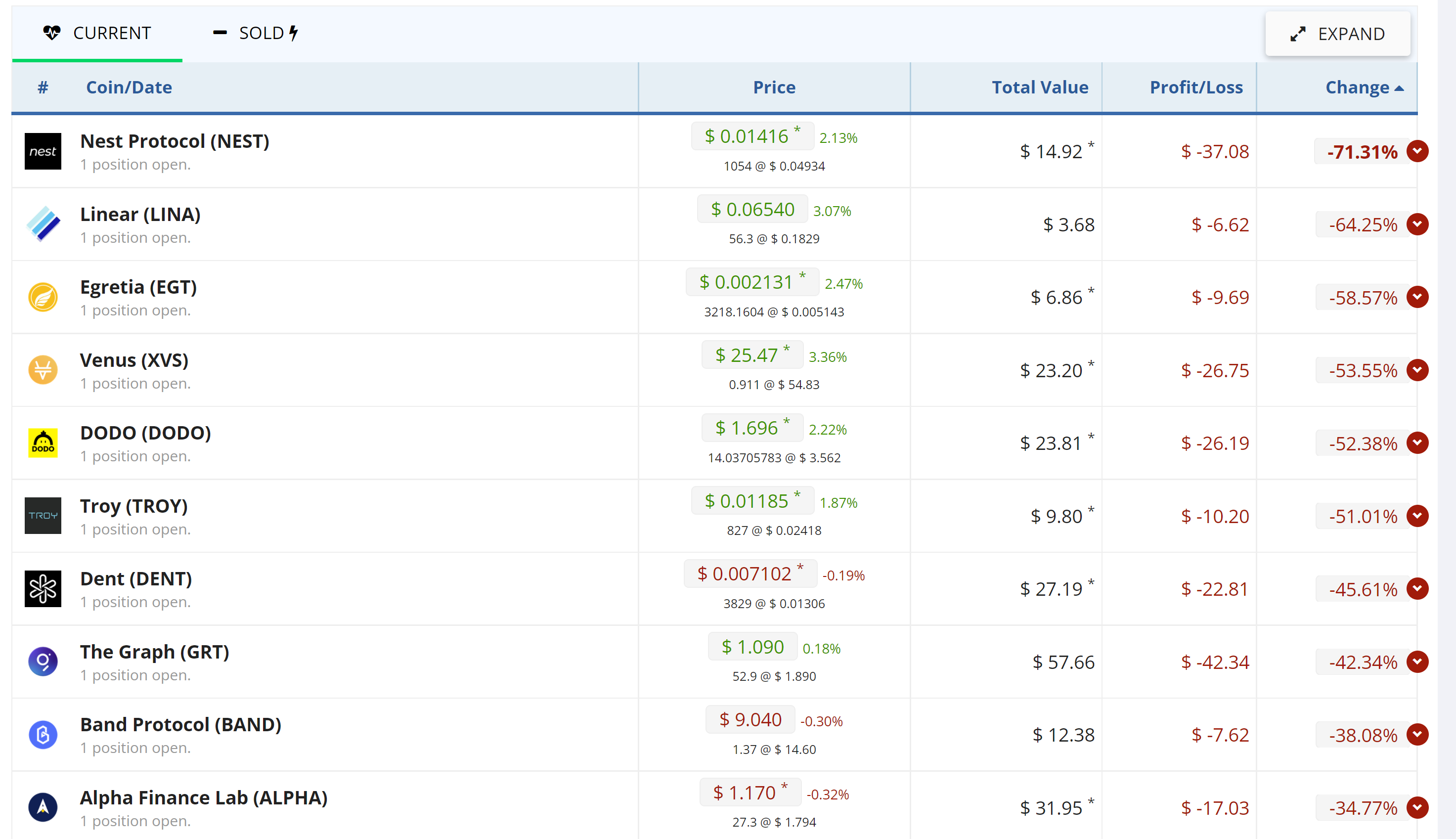Click the Troy coin logo
This screenshot has height=839, width=1456.
(x=43, y=516)
